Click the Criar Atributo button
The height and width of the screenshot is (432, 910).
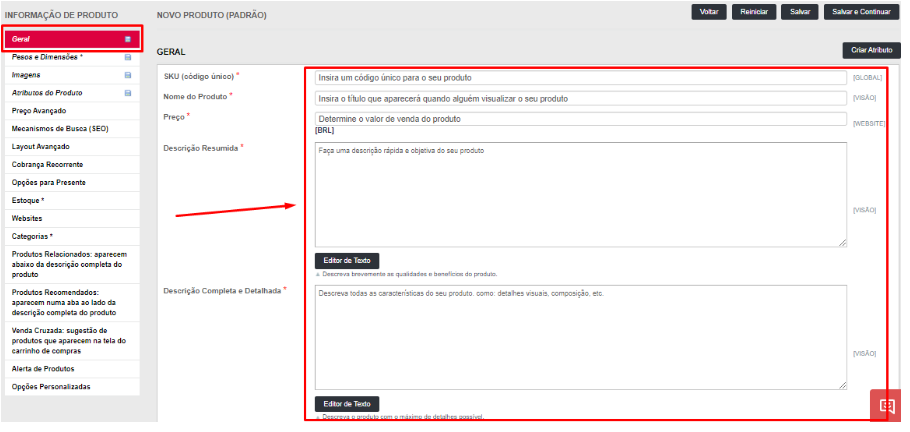pos(872,49)
